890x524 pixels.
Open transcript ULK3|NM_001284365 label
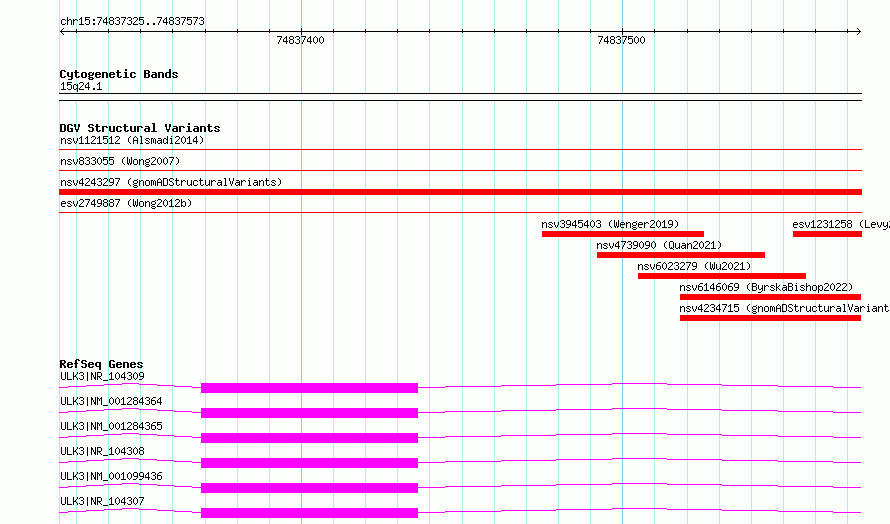pos(111,426)
